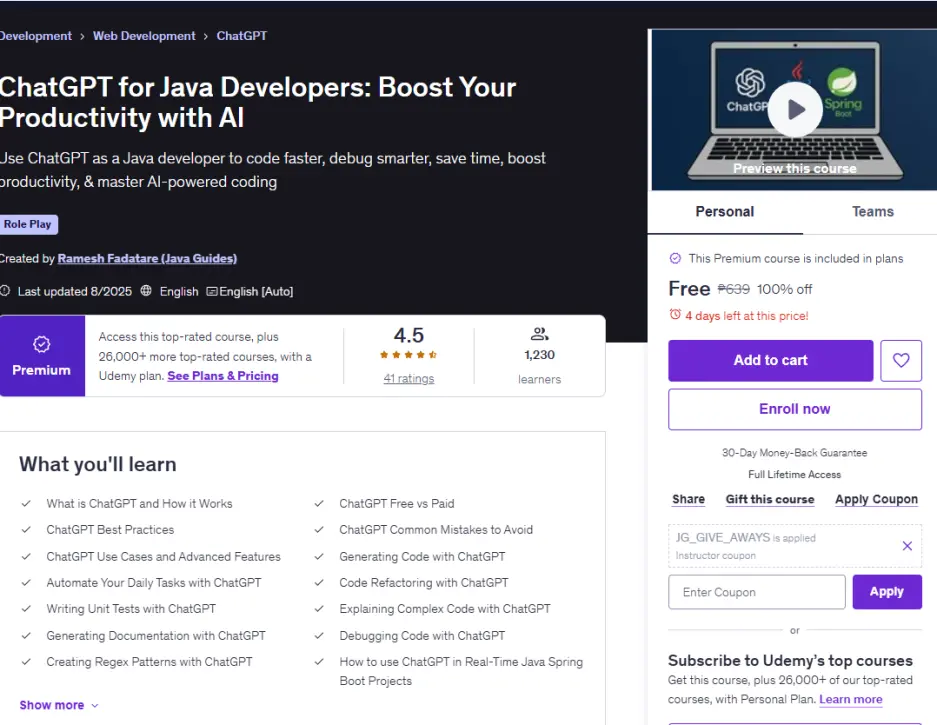Image resolution: width=937 pixels, height=725 pixels.
Task: Open See Plans & Pricing link
Action: (x=223, y=376)
